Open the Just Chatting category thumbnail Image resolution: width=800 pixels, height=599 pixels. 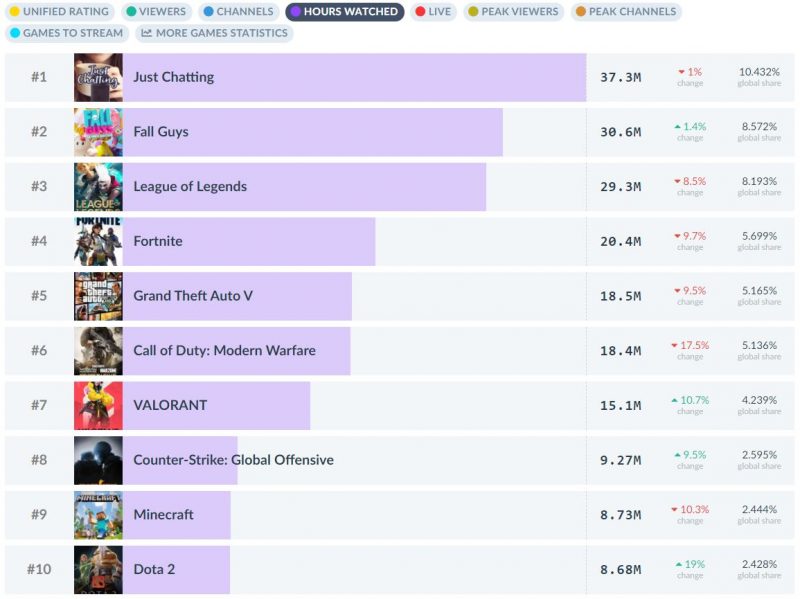tap(98, 77)
